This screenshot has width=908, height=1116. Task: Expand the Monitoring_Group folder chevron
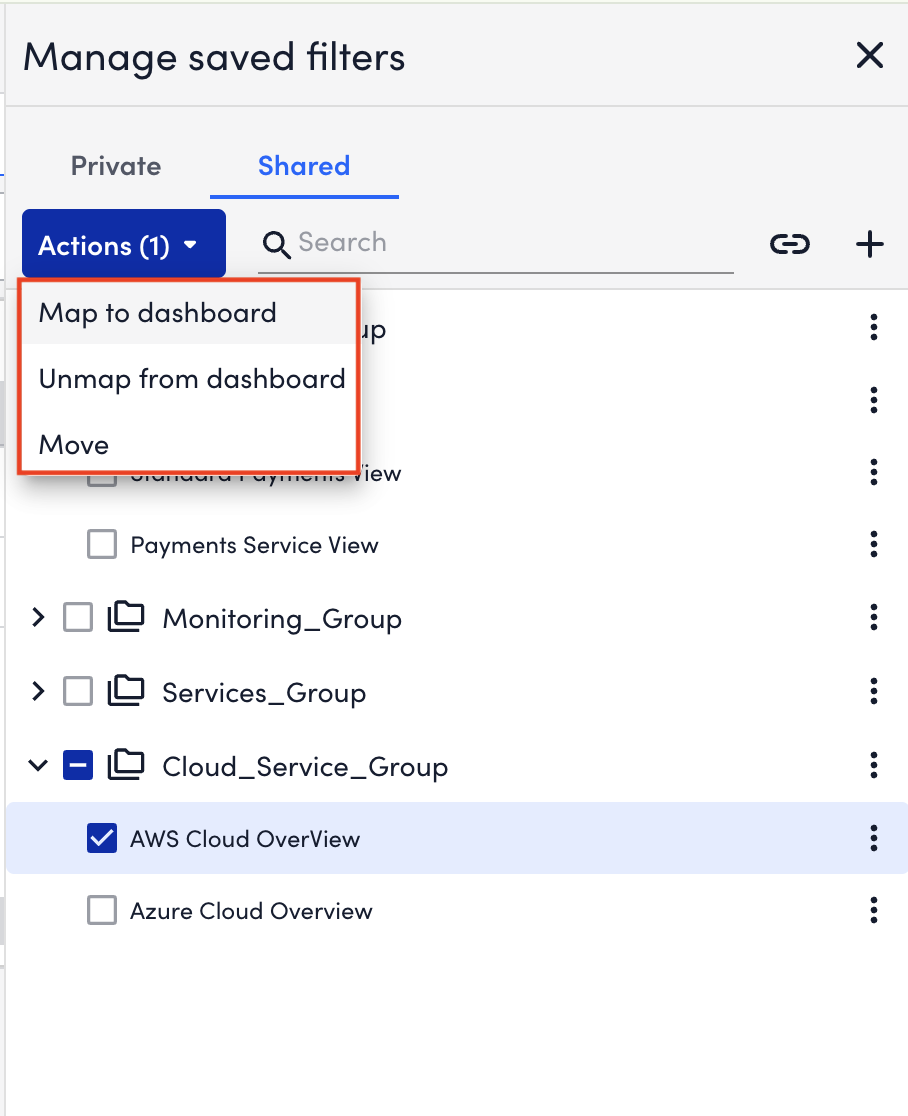pyautogui.click(x=38, y=617)
